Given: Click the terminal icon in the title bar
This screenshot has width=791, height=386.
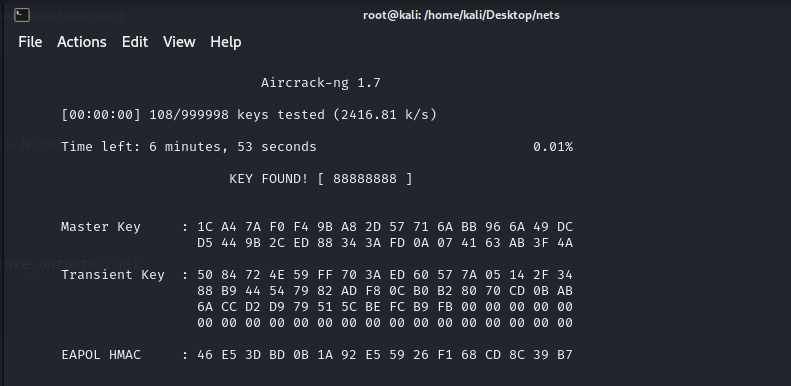Looking at the screenshot, I should point(22,15).
